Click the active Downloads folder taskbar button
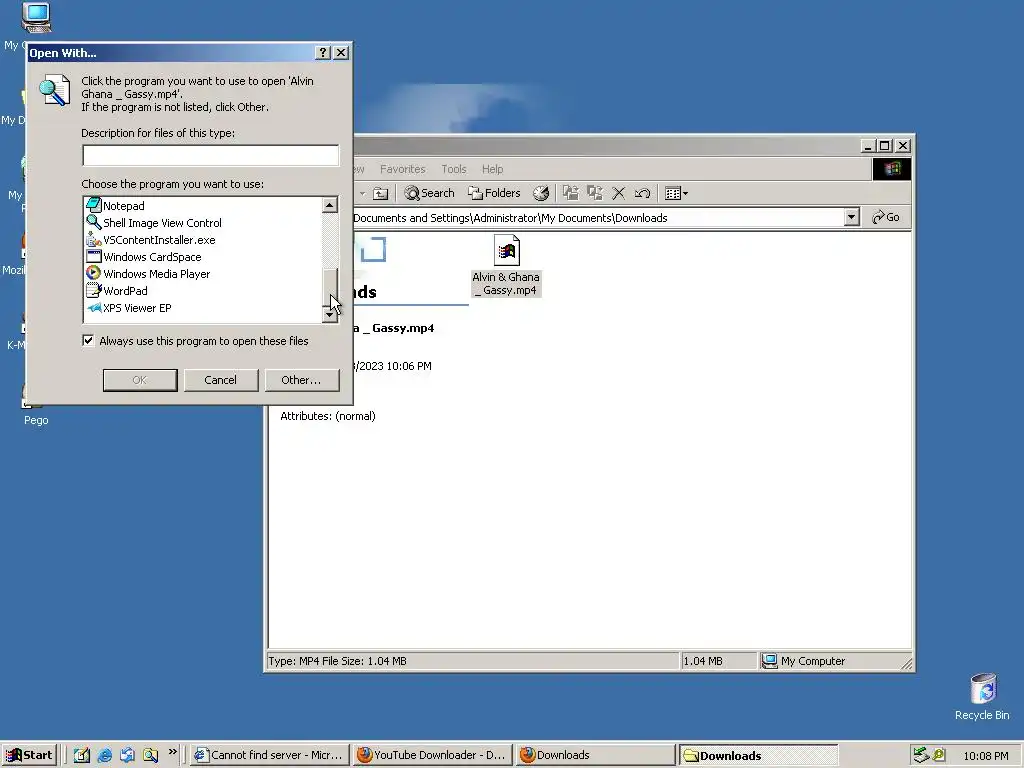Screen dimensions: 1024x768 (758, 755)
